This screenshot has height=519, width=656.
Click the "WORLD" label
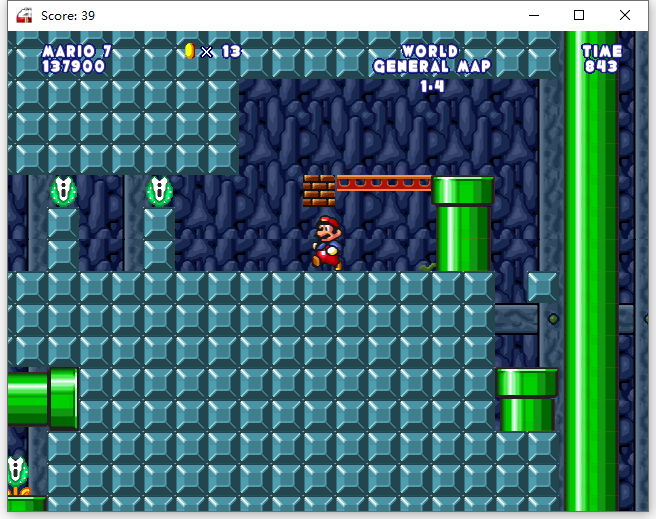pos(430,51)
